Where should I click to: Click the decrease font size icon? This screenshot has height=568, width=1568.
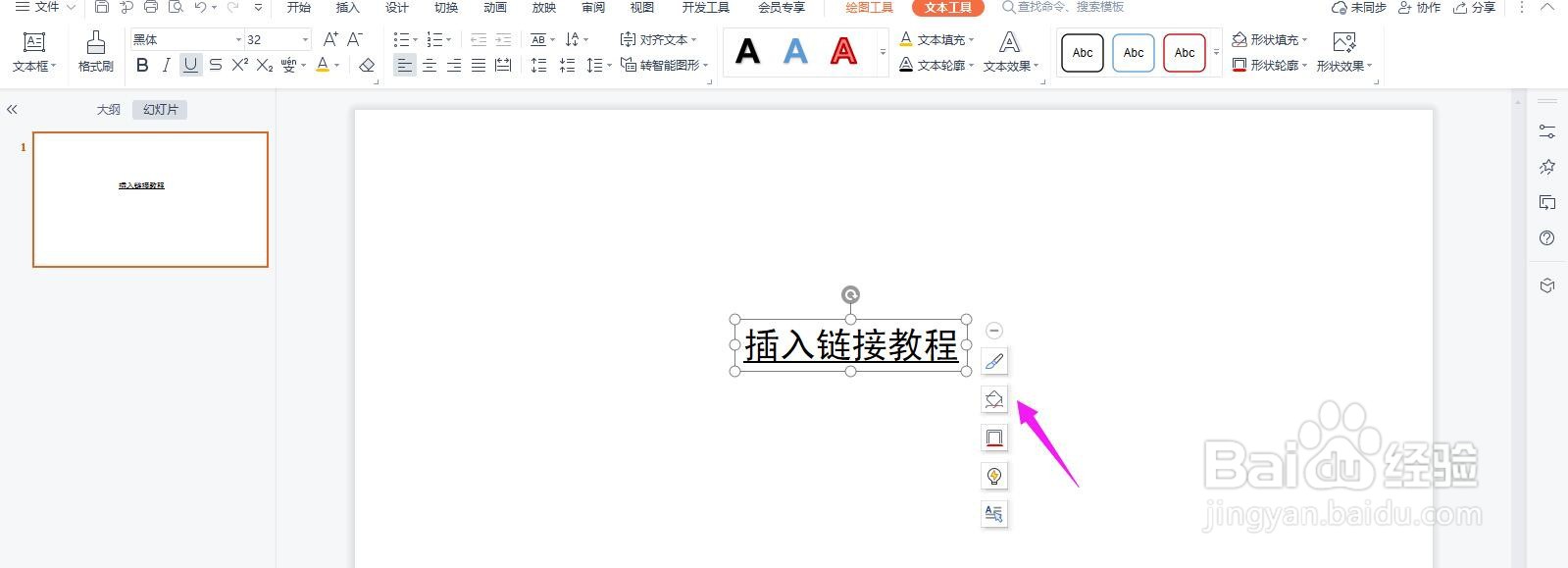pos(355,39)
